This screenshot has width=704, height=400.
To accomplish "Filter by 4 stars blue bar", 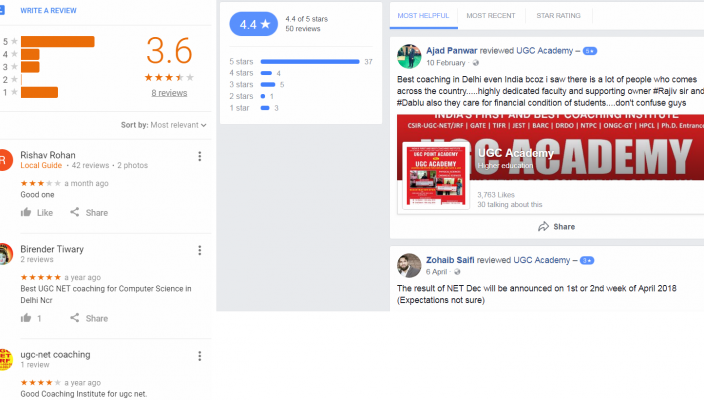I will [x=266, y=73].
